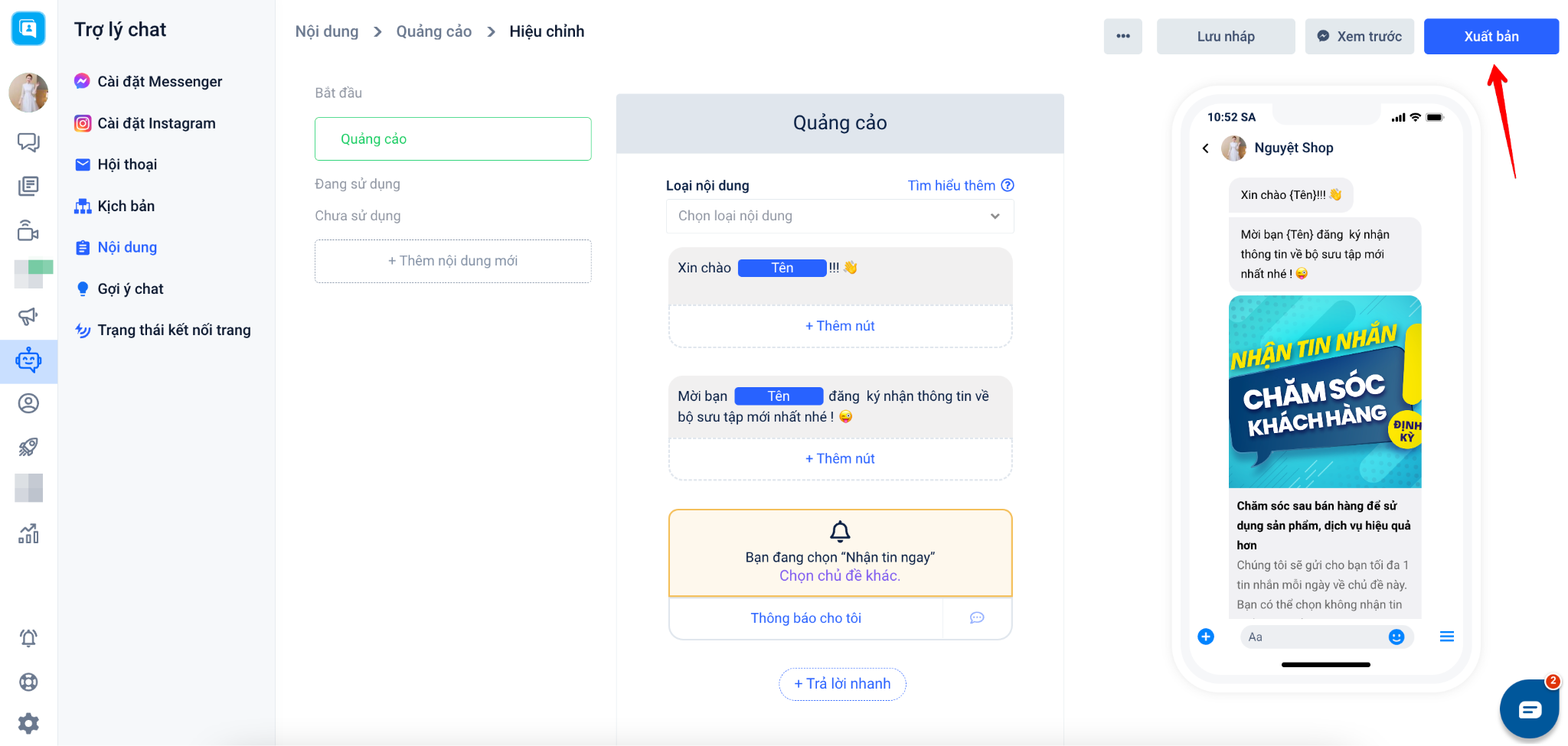Viewport: 1568px width, 746px height.
Task: Click the Xuất bản publish button
Action: [x=1491, y=36]
